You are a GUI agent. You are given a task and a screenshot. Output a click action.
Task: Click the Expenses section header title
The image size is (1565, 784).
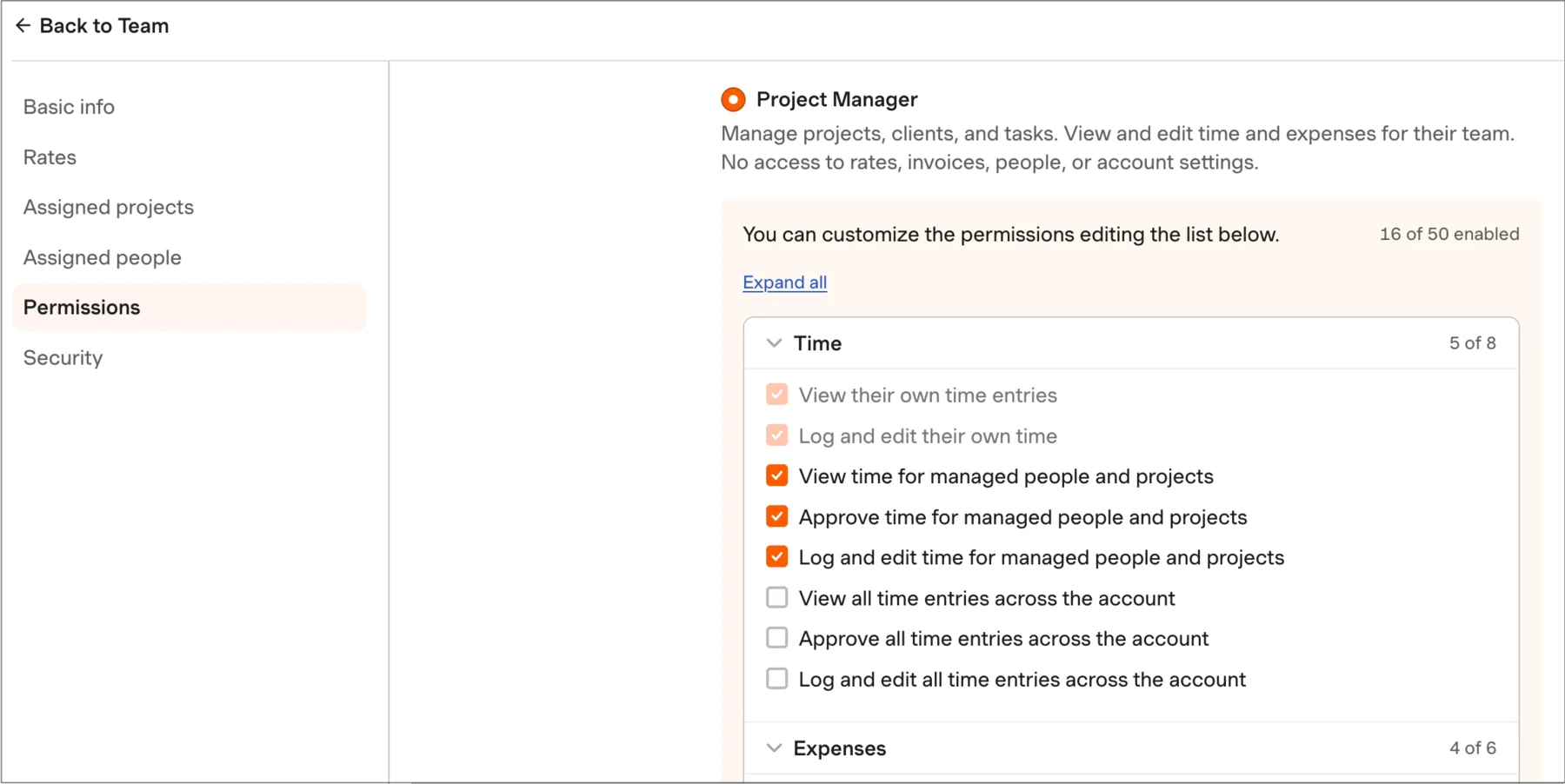point(839,748)
